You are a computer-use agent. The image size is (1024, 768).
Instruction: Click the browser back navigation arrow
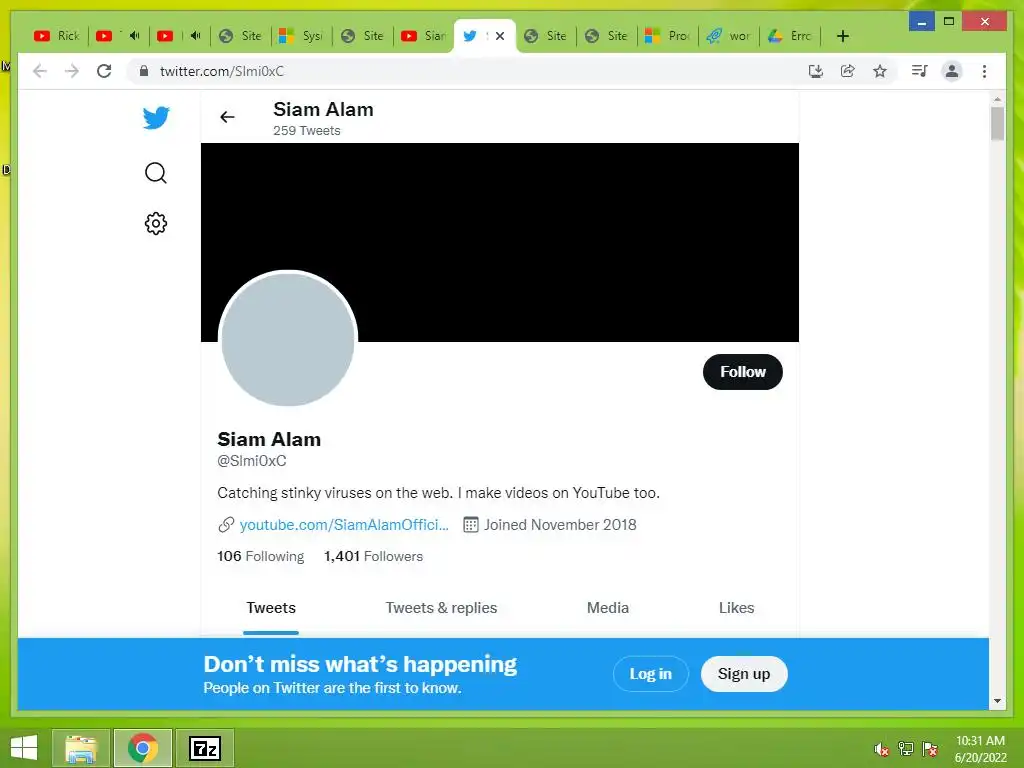tap(40, 71)
